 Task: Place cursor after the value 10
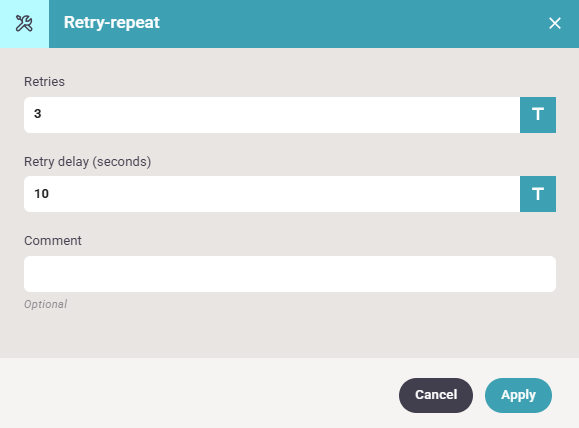49,194
